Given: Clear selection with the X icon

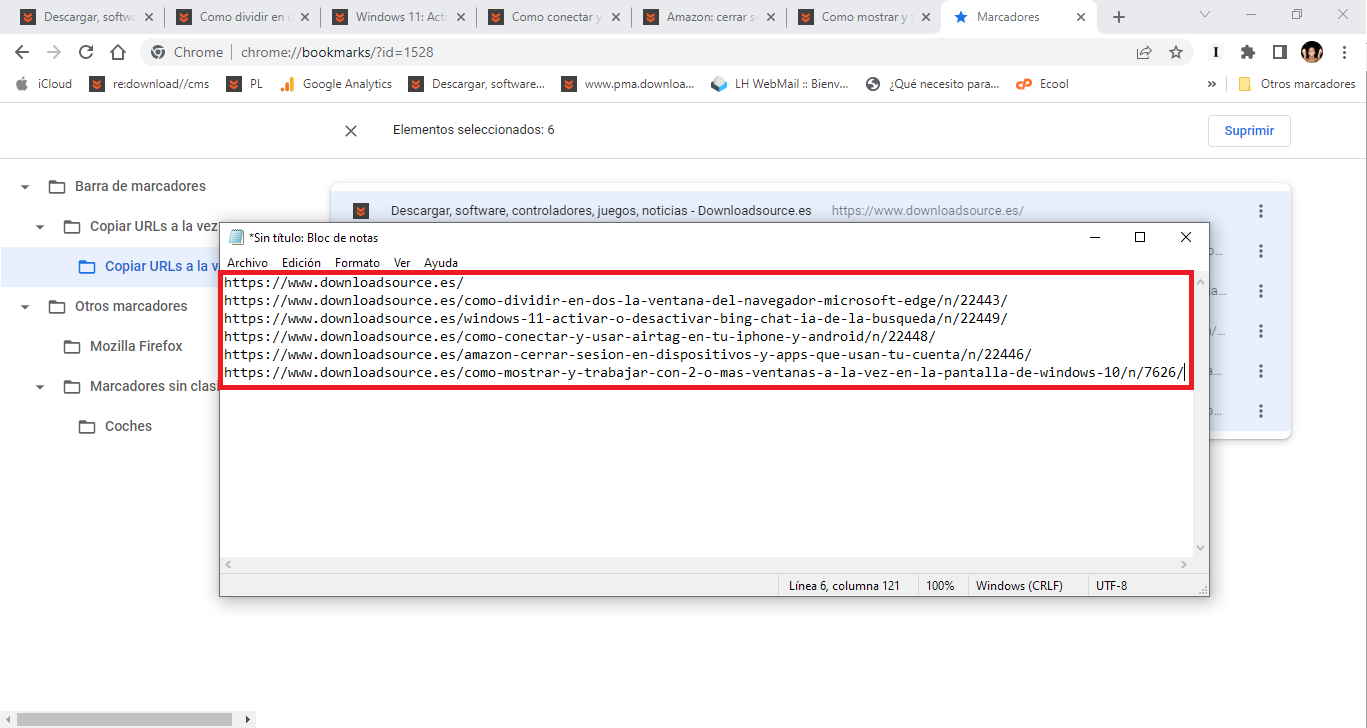Looking at the screenshot, I should 351,131.
